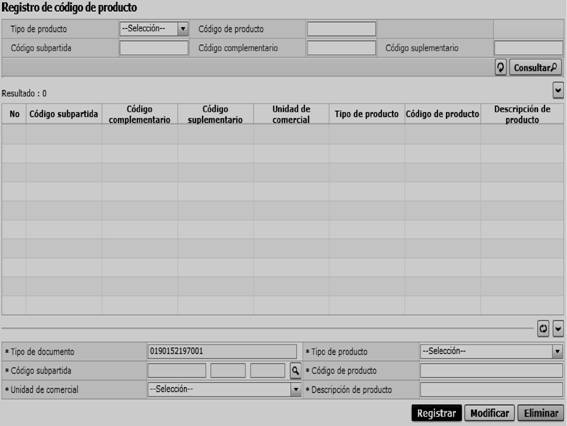The height and width of the screenshot is (426, 567).
Task: Click the reset icon beside Consultar
Action: 500,67
